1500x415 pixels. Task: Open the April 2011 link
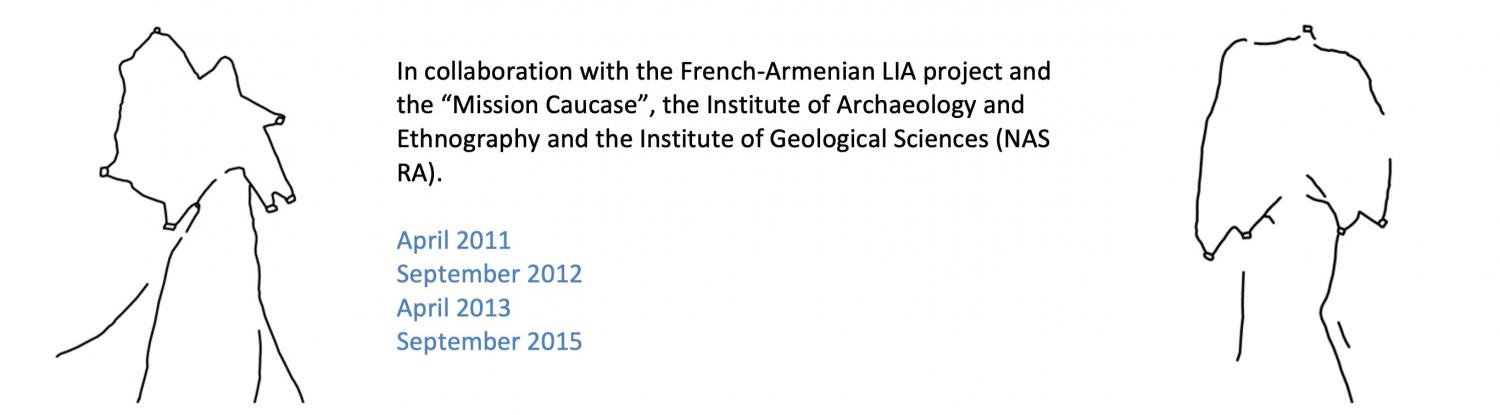click(453, 240)
